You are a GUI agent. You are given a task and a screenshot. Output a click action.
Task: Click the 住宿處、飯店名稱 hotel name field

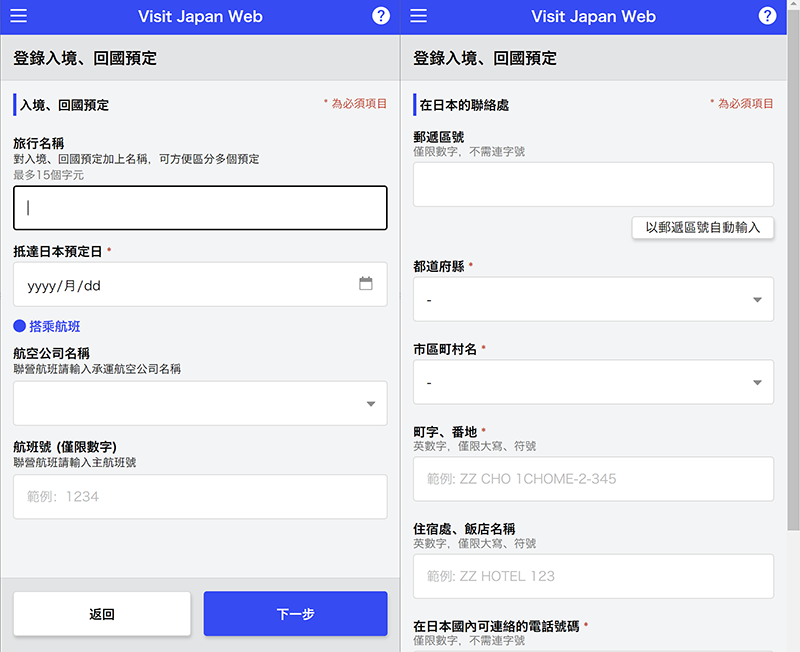click(x=593, y=576)
